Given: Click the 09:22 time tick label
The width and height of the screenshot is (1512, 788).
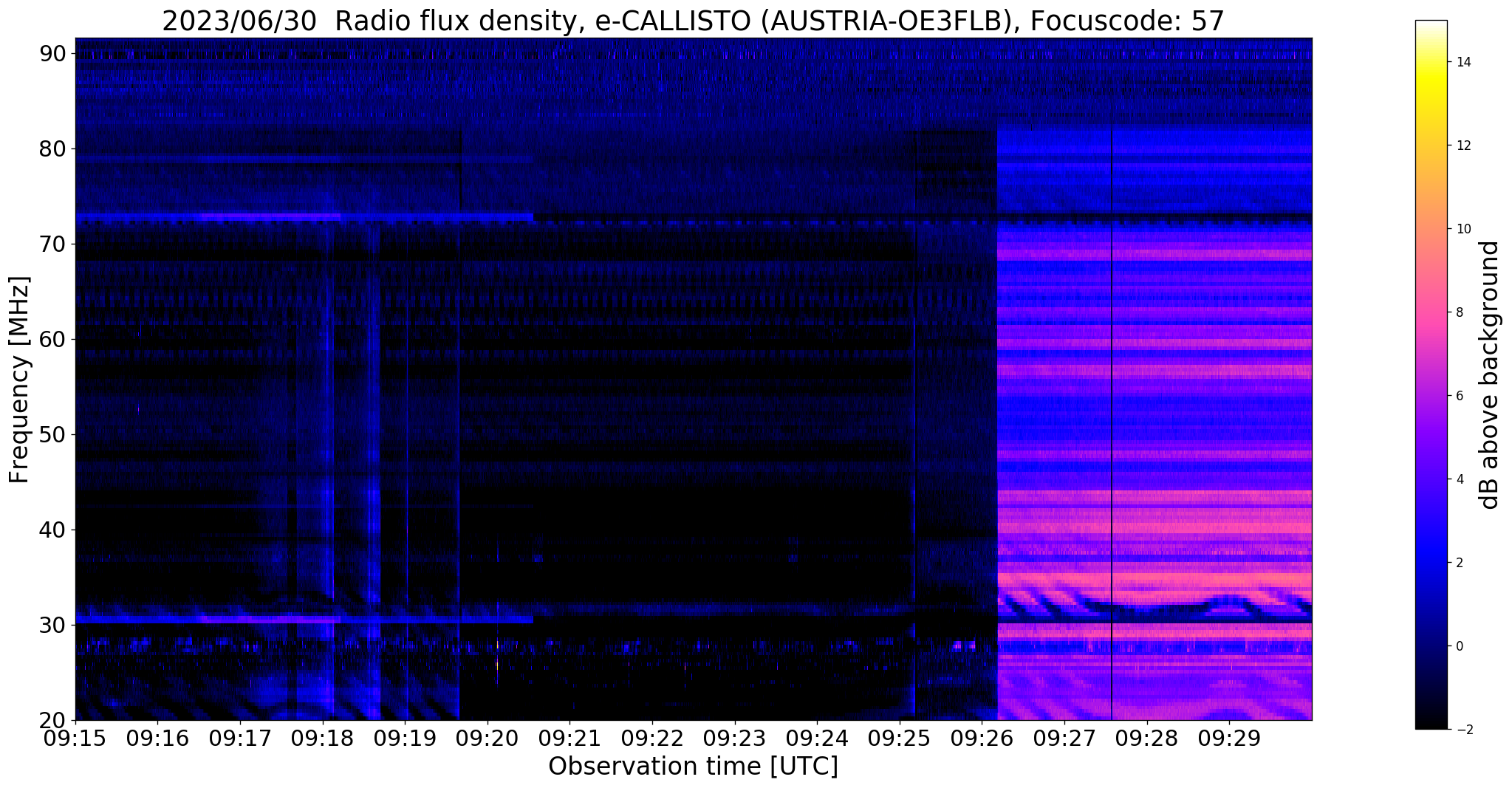Looking at the screenshot, I should 651,737.
